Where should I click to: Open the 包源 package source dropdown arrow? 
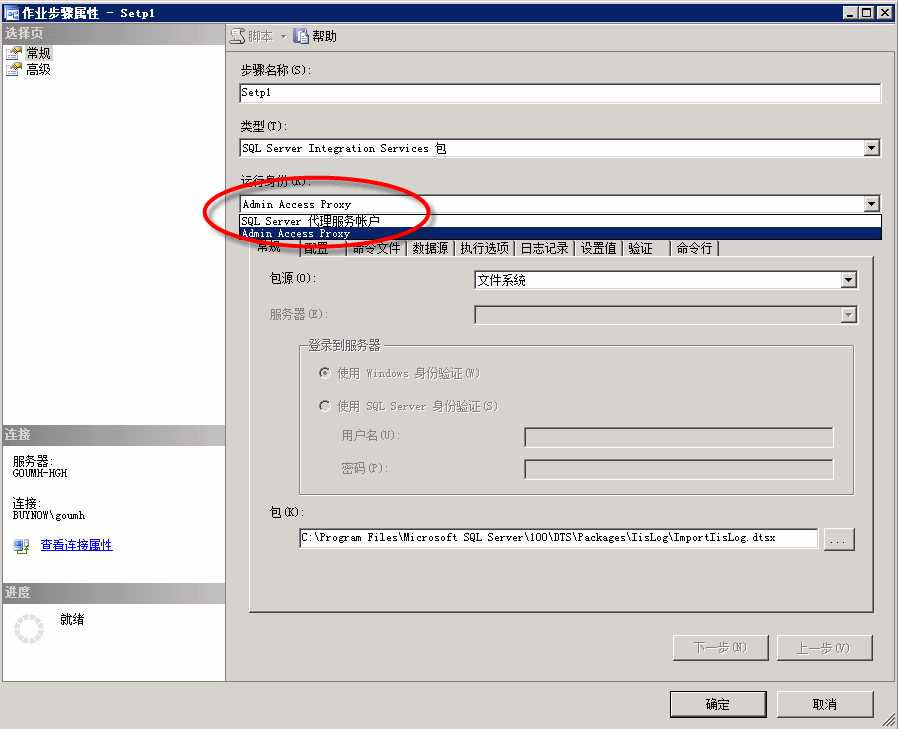pyautogui.click(x=849, y=280)
